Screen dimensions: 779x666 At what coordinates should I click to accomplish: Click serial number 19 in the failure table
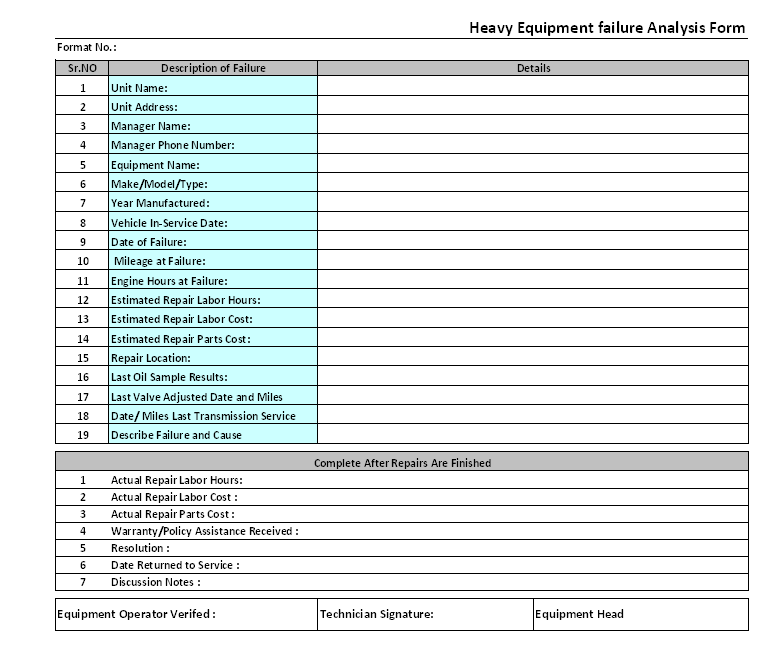(82, 435)
